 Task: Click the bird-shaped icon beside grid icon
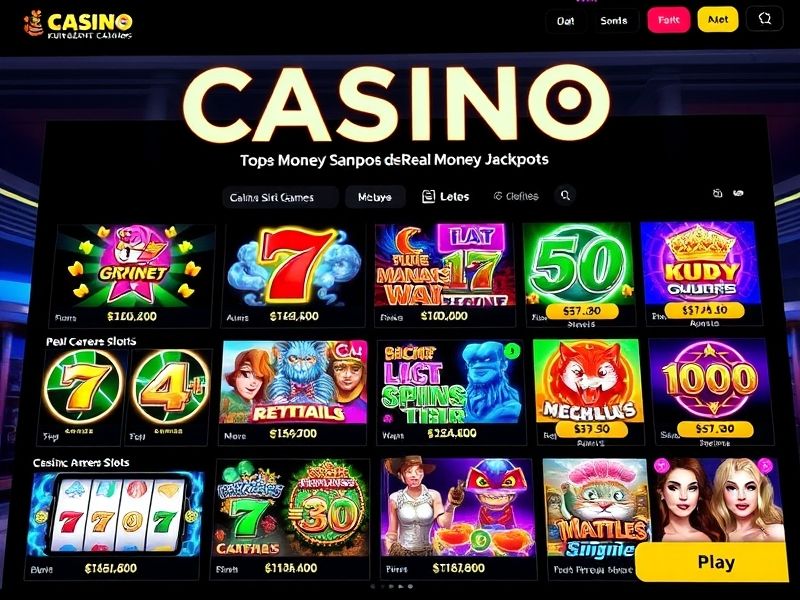click(738, 193)
